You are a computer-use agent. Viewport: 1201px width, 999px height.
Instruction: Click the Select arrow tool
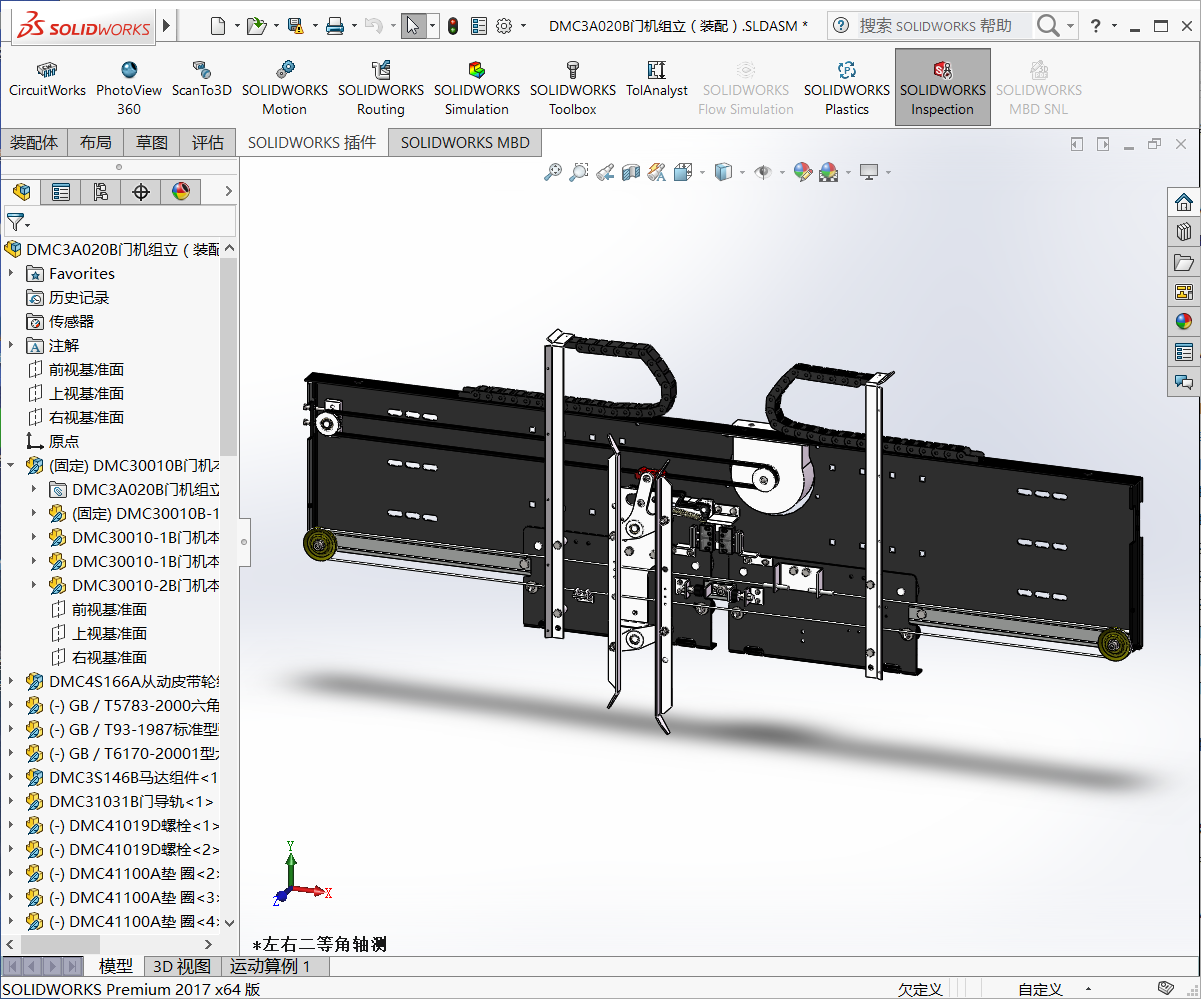[x=413, y=26]
